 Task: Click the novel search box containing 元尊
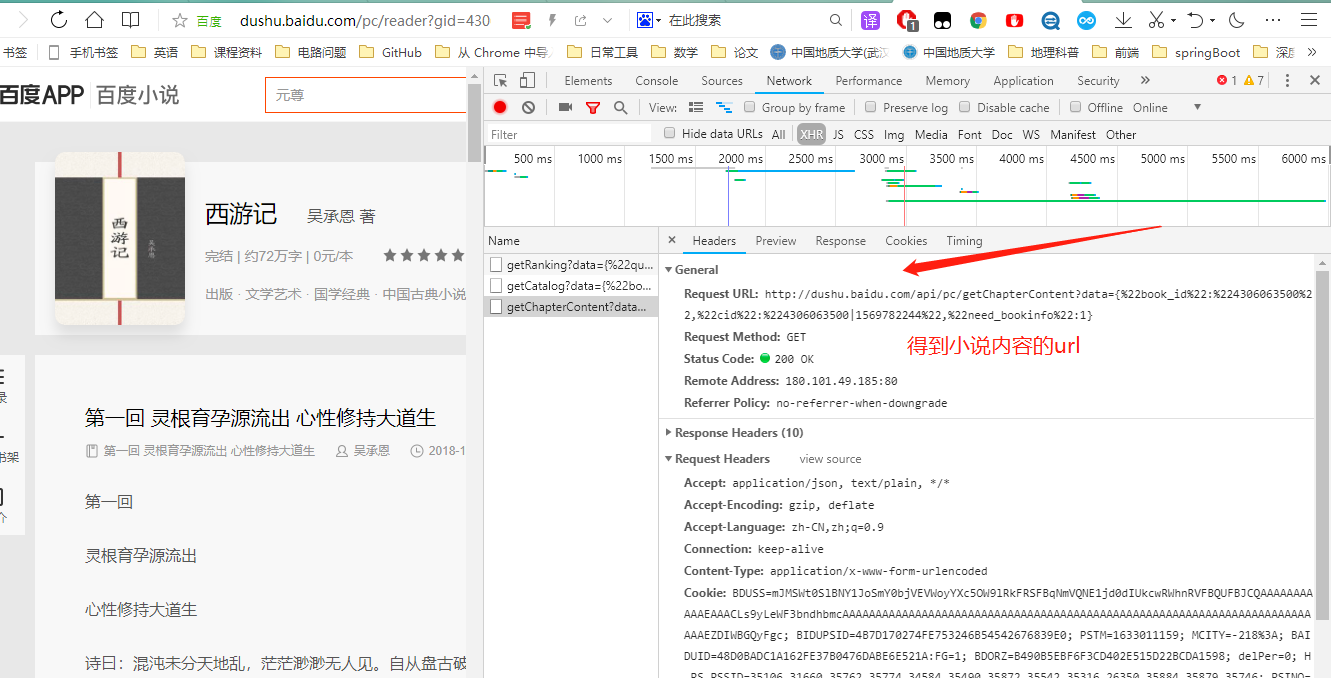click(366, 95)
